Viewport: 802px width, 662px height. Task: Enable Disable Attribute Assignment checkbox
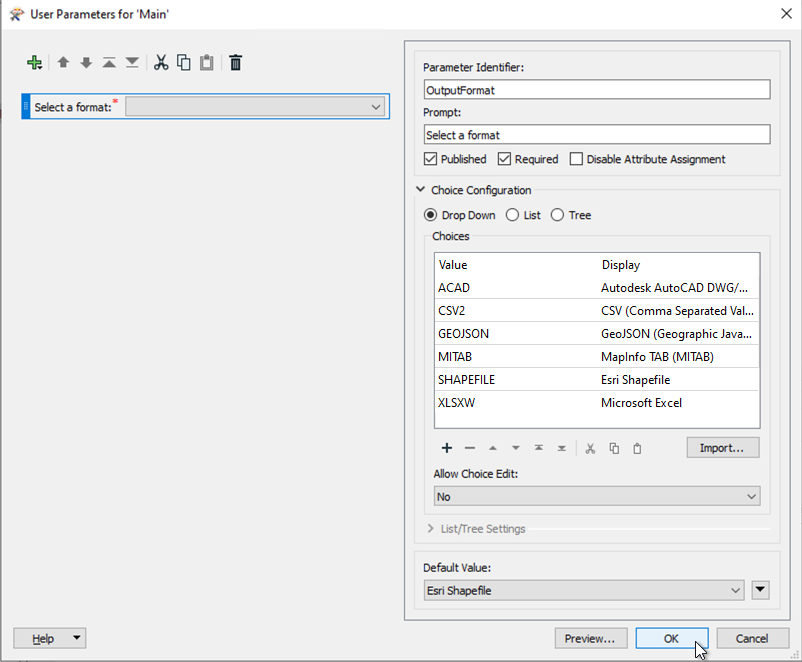[576, 159]
